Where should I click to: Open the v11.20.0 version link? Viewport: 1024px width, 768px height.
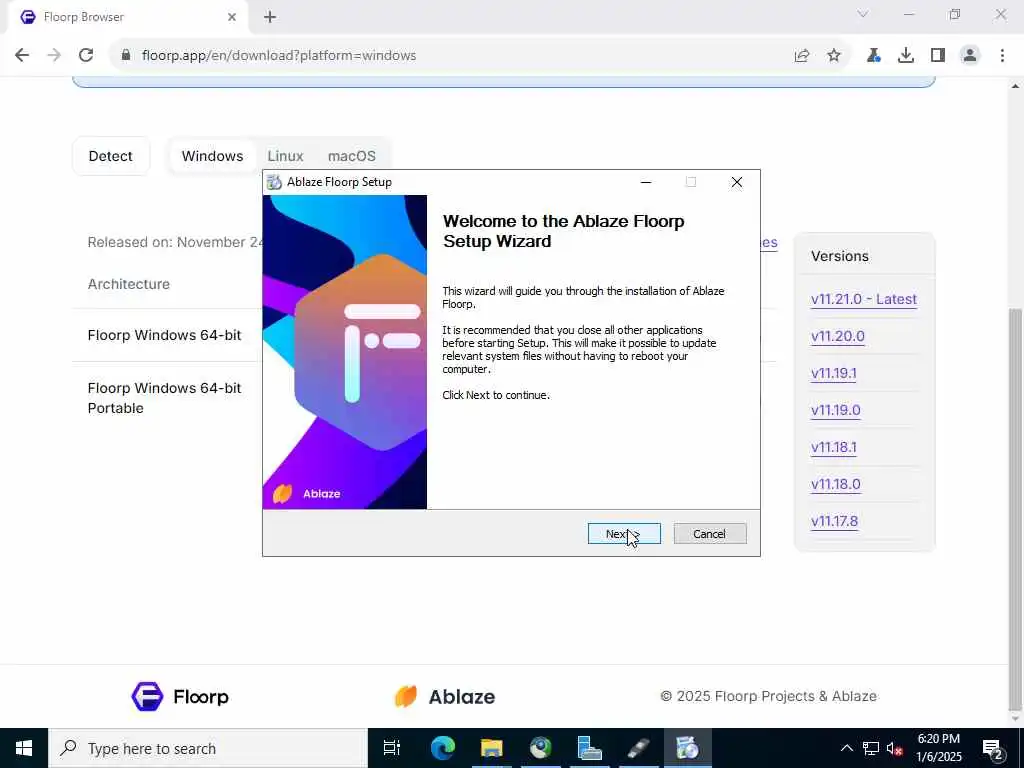point(838,336)
